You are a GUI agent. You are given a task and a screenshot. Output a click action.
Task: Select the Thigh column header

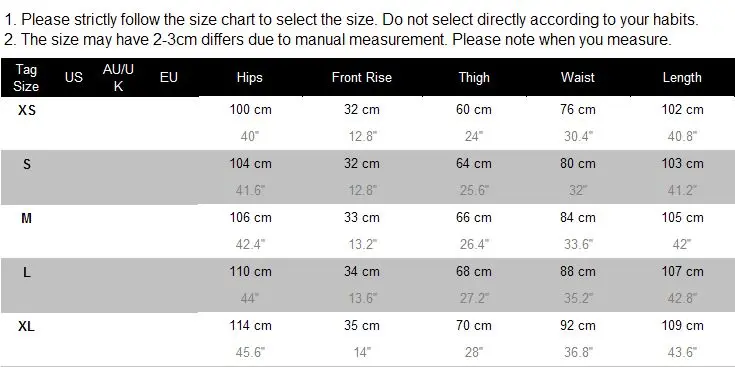click(474, 78)
